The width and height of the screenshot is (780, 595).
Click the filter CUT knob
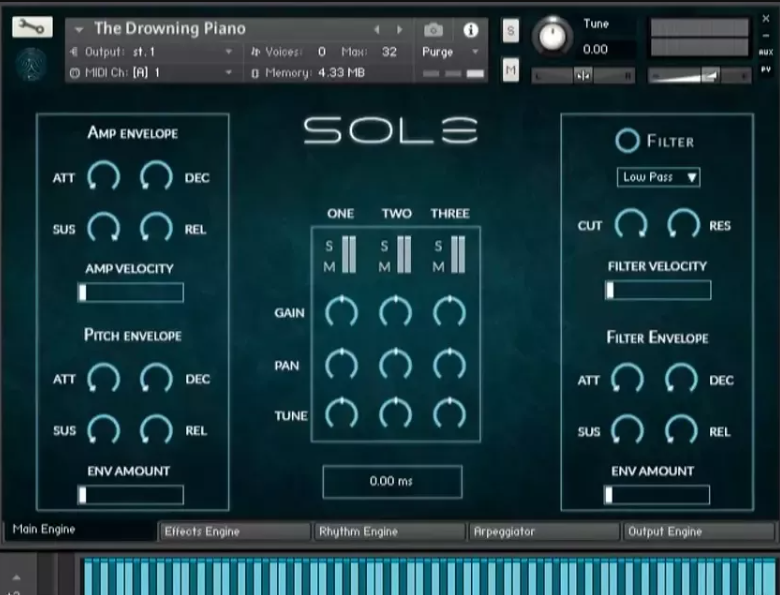631,224
